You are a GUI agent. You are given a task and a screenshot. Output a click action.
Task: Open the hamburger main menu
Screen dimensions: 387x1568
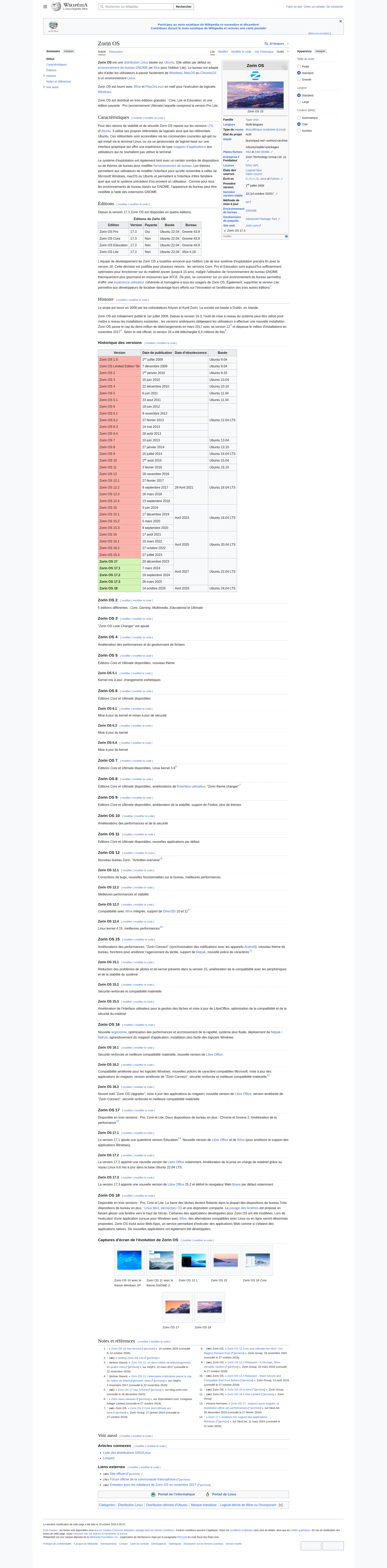pyautogui.click(x=45, y=7)
